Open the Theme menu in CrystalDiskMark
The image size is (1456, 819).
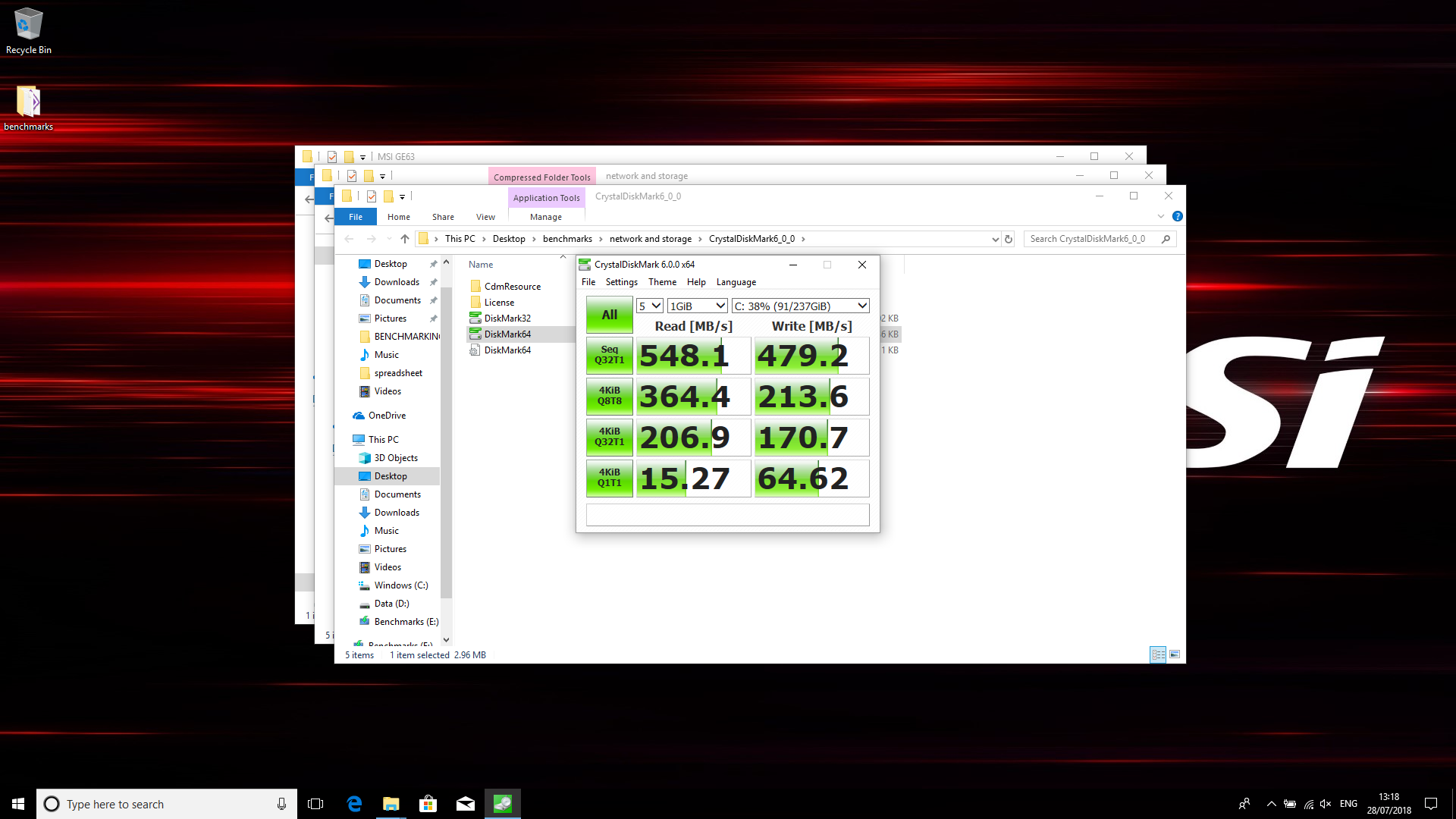point(662,282)
